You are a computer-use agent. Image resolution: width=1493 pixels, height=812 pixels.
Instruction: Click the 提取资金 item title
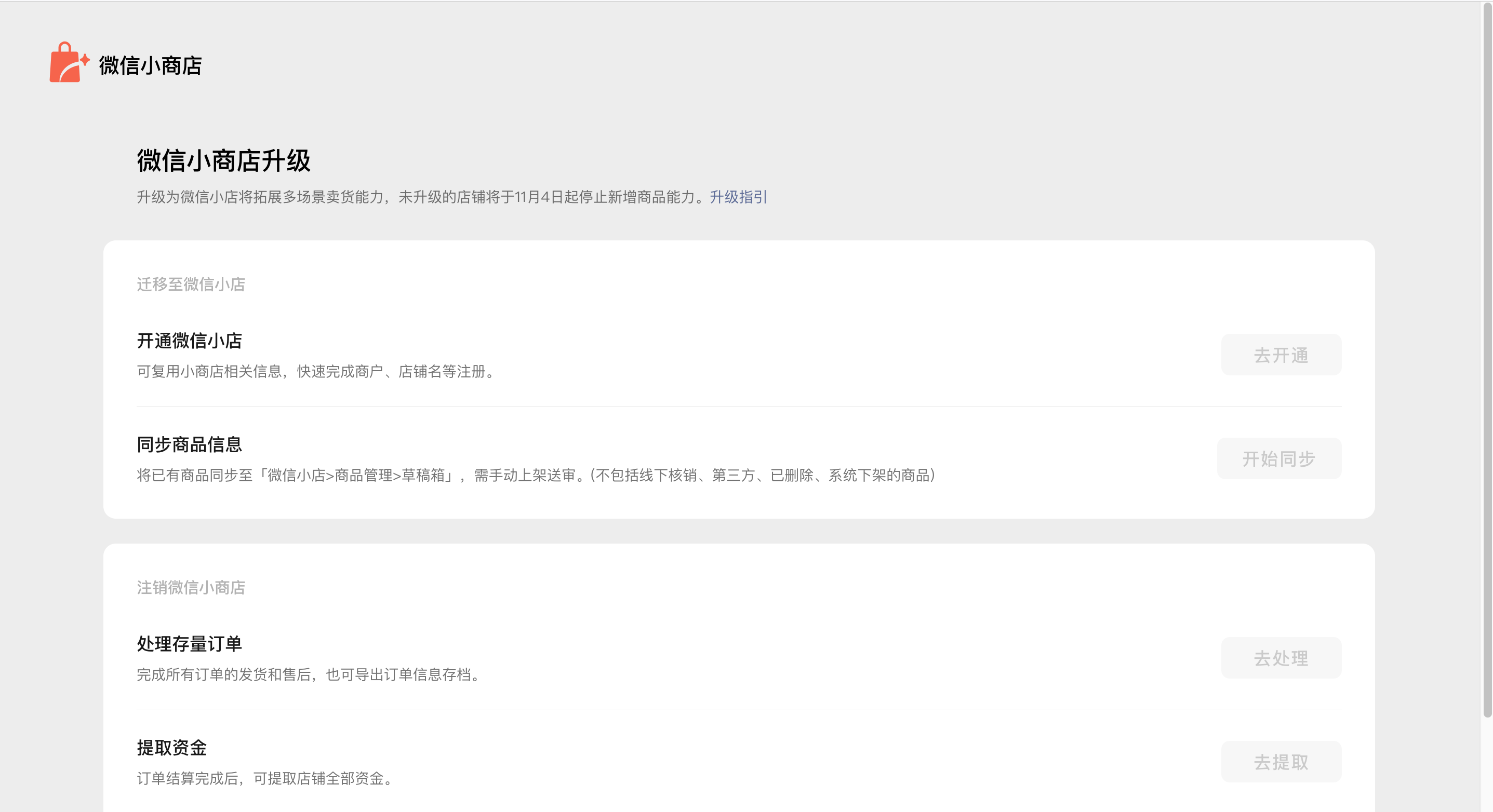pos(172,747)
